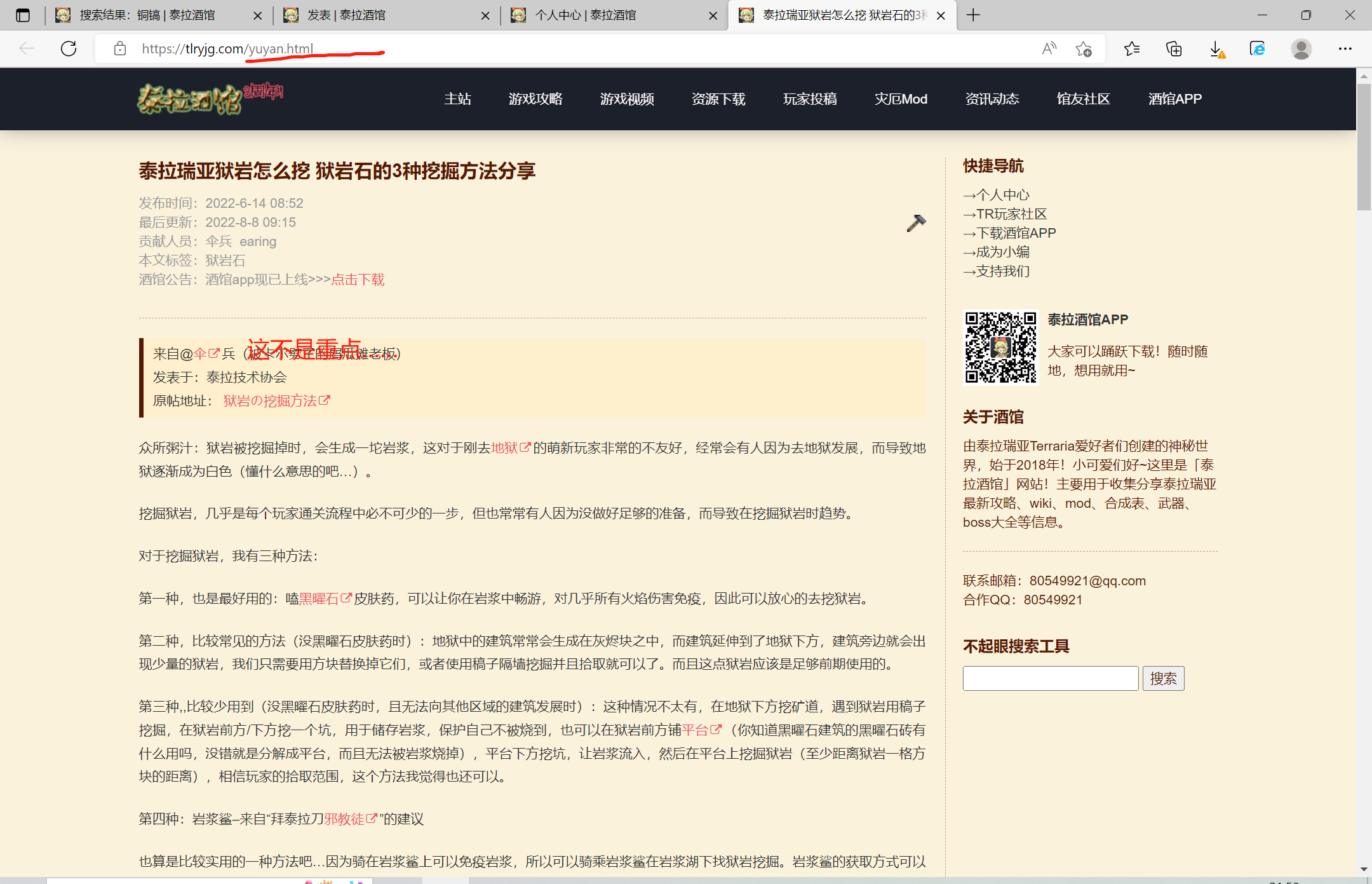Click the 点击下载 announcement link

click(358, 280)
